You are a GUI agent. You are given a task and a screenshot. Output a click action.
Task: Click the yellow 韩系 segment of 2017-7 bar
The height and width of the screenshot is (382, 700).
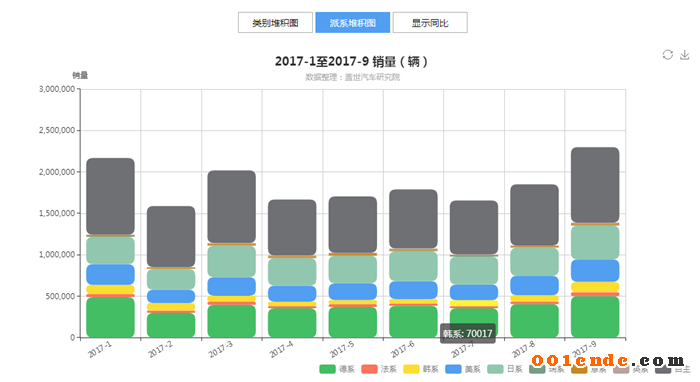[474, 303]
